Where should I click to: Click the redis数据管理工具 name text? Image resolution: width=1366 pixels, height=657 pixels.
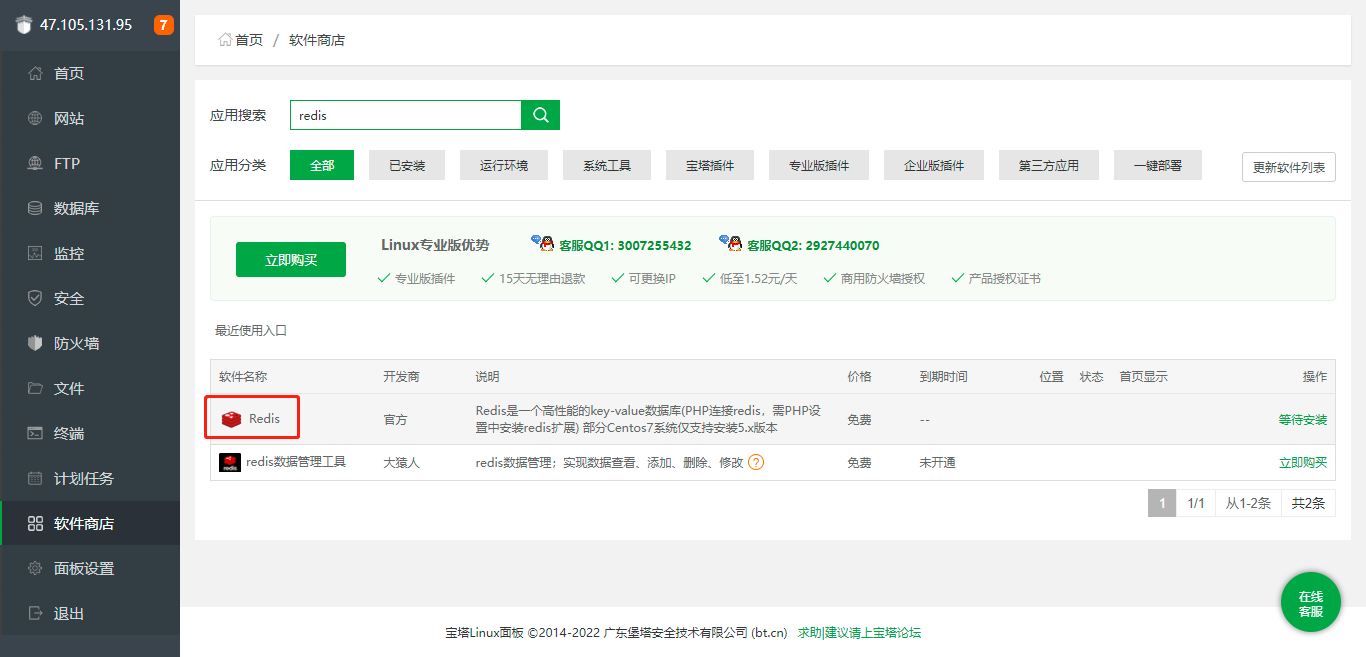296,461
